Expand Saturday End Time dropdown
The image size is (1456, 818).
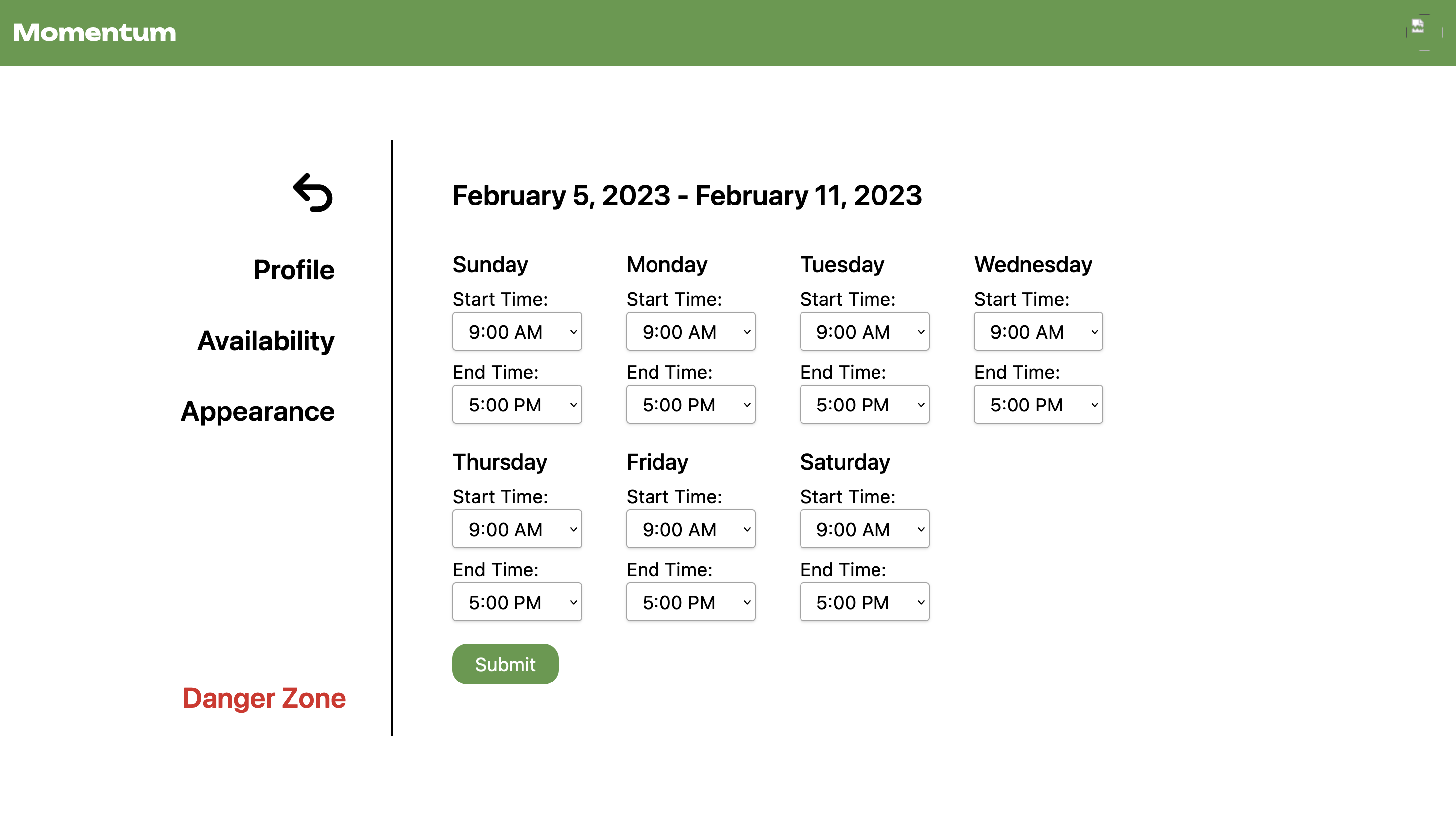(864, 602)
